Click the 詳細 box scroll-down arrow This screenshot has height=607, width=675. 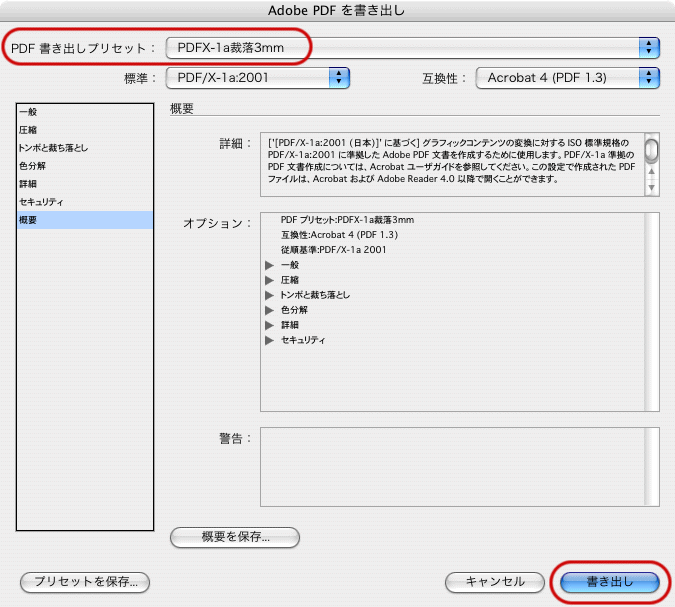[652, 188]
